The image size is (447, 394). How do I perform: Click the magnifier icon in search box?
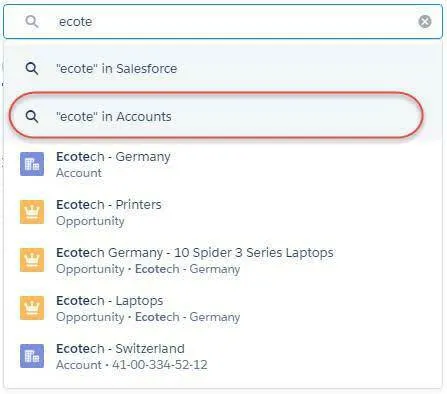coord(32,22)
